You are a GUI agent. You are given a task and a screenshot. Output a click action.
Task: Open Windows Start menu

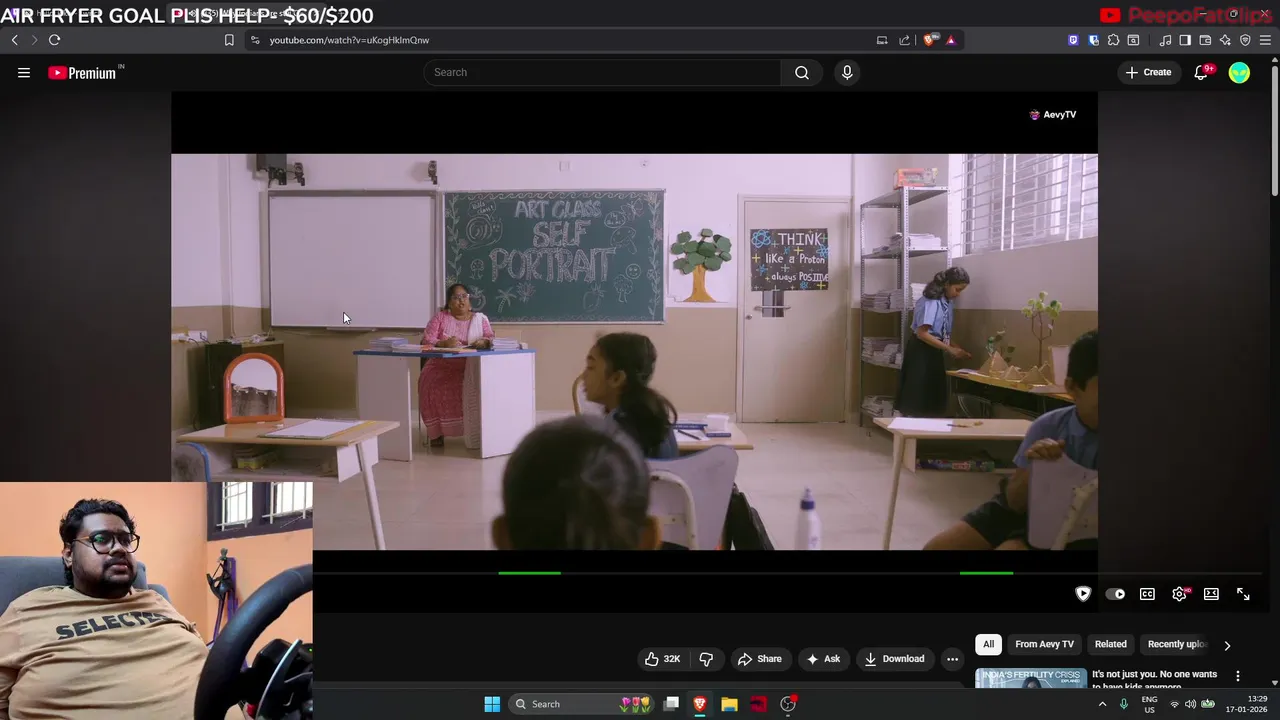(492, 704)
